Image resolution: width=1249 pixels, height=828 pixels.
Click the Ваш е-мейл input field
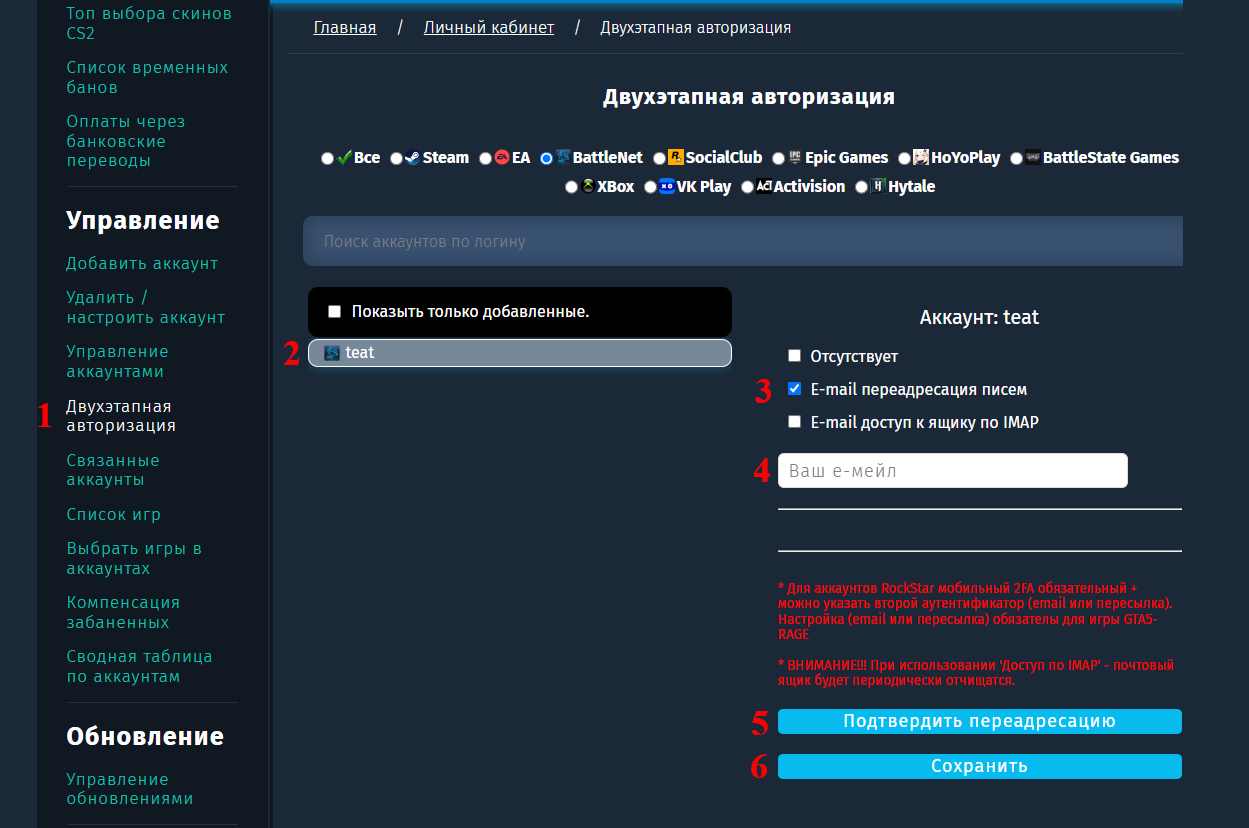(953, 471)
